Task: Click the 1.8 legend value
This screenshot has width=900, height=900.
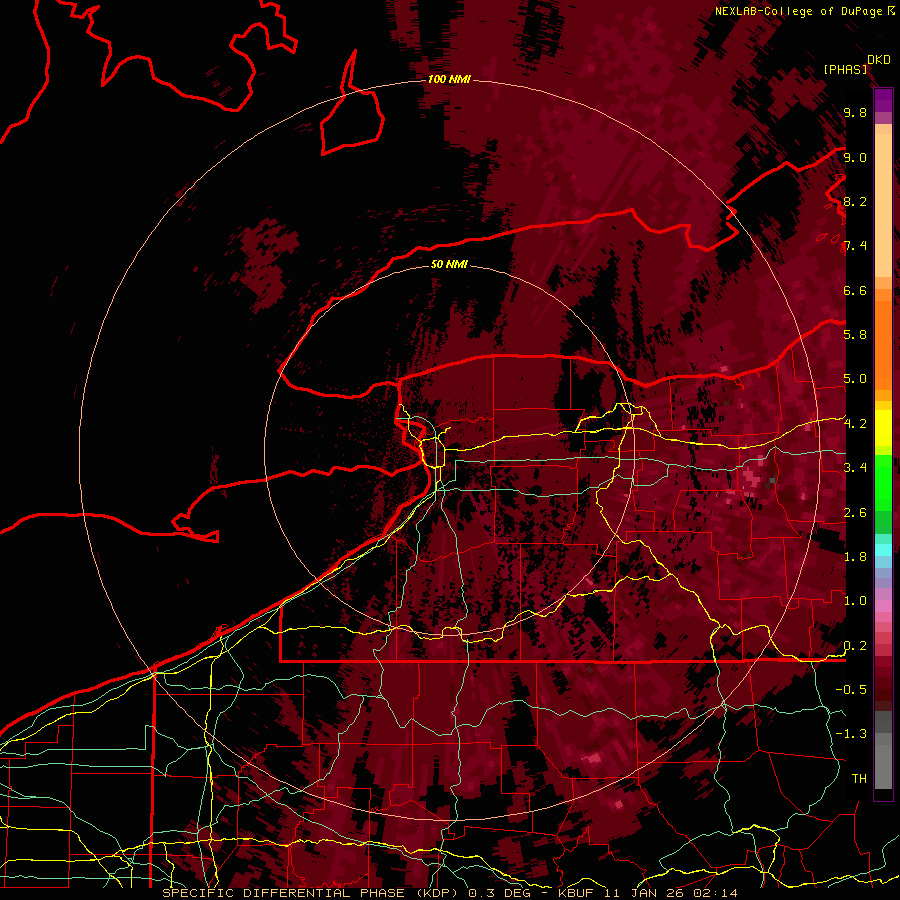Action: (x=855, y=557)
